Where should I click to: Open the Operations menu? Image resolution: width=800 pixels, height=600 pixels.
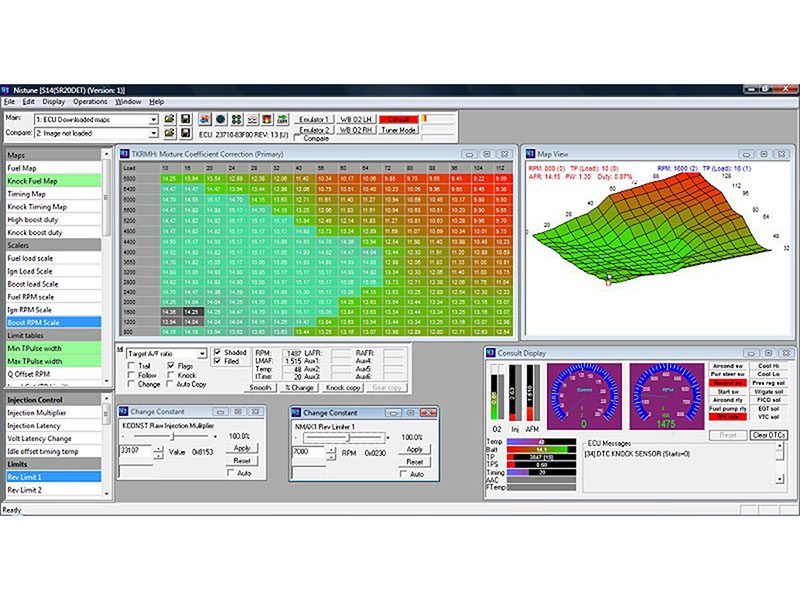pos(90,101)
